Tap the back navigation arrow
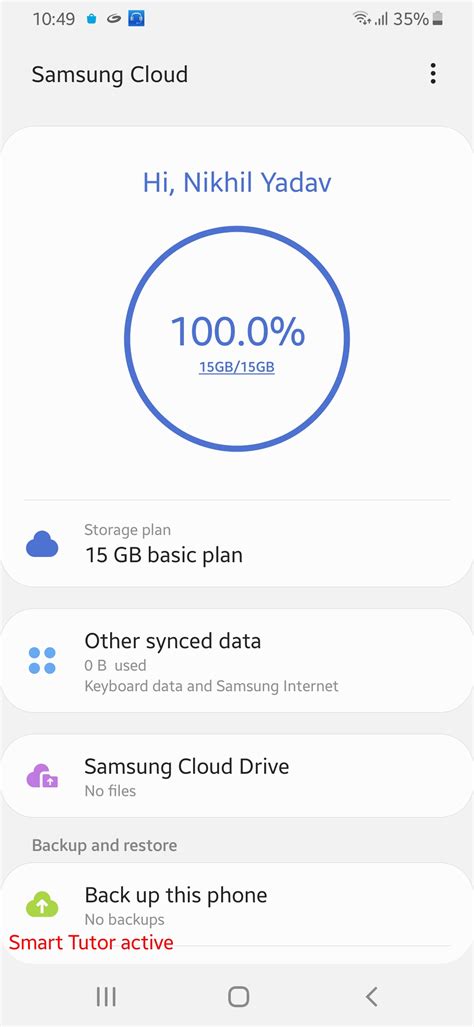Screen dimensions: 474x1027 [371, 997]
